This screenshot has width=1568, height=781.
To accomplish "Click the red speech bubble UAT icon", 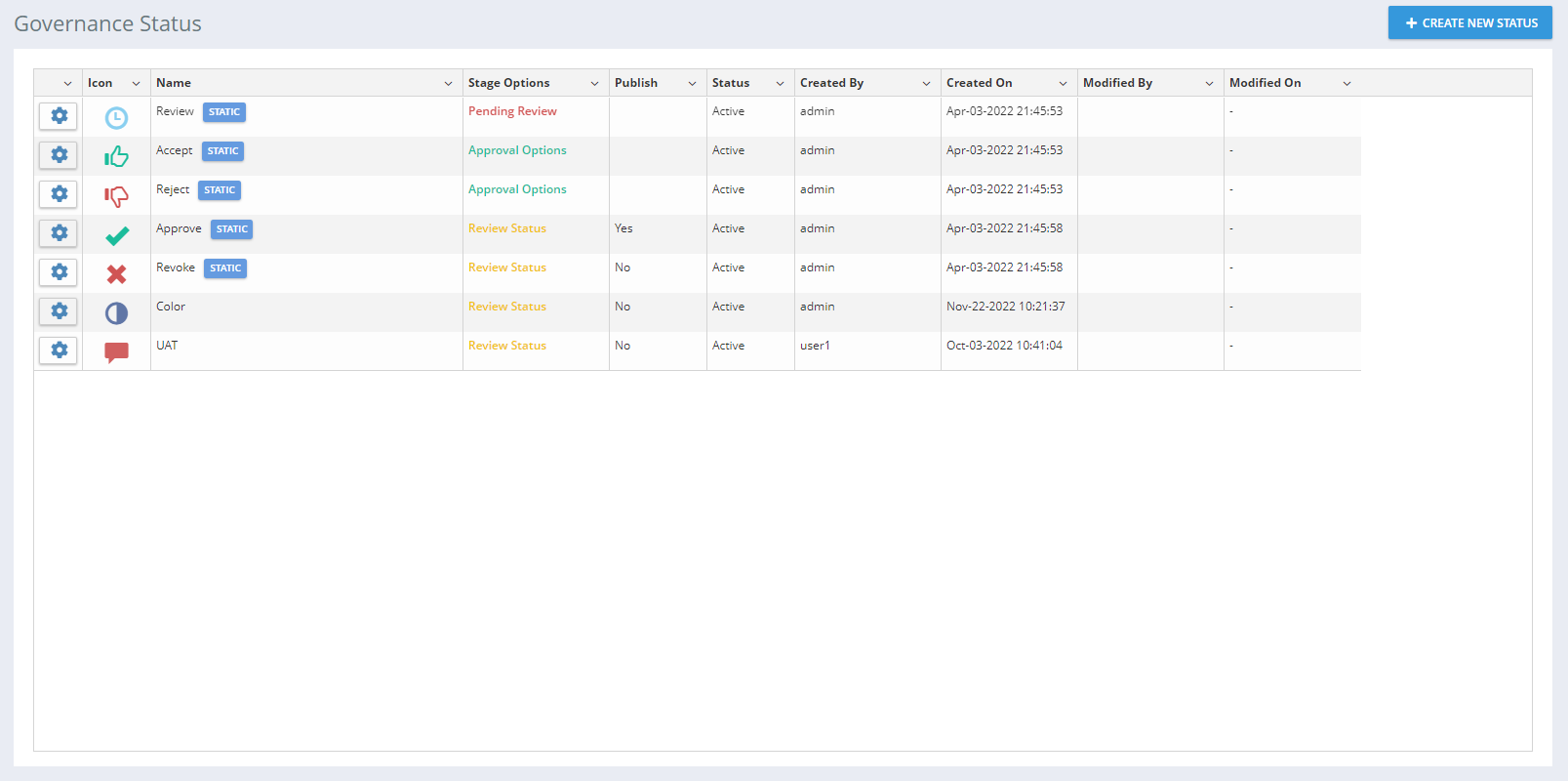I will click(x=116, y=352).
